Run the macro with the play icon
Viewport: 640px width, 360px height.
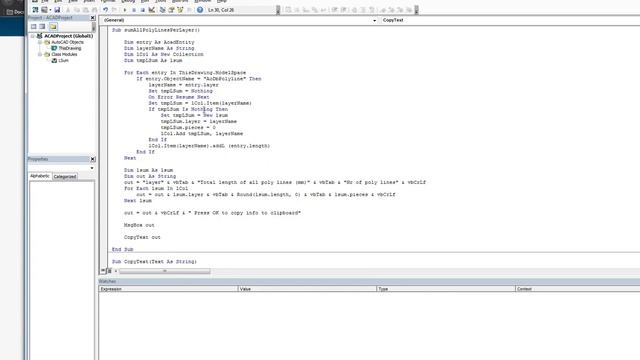coord(124,10)
